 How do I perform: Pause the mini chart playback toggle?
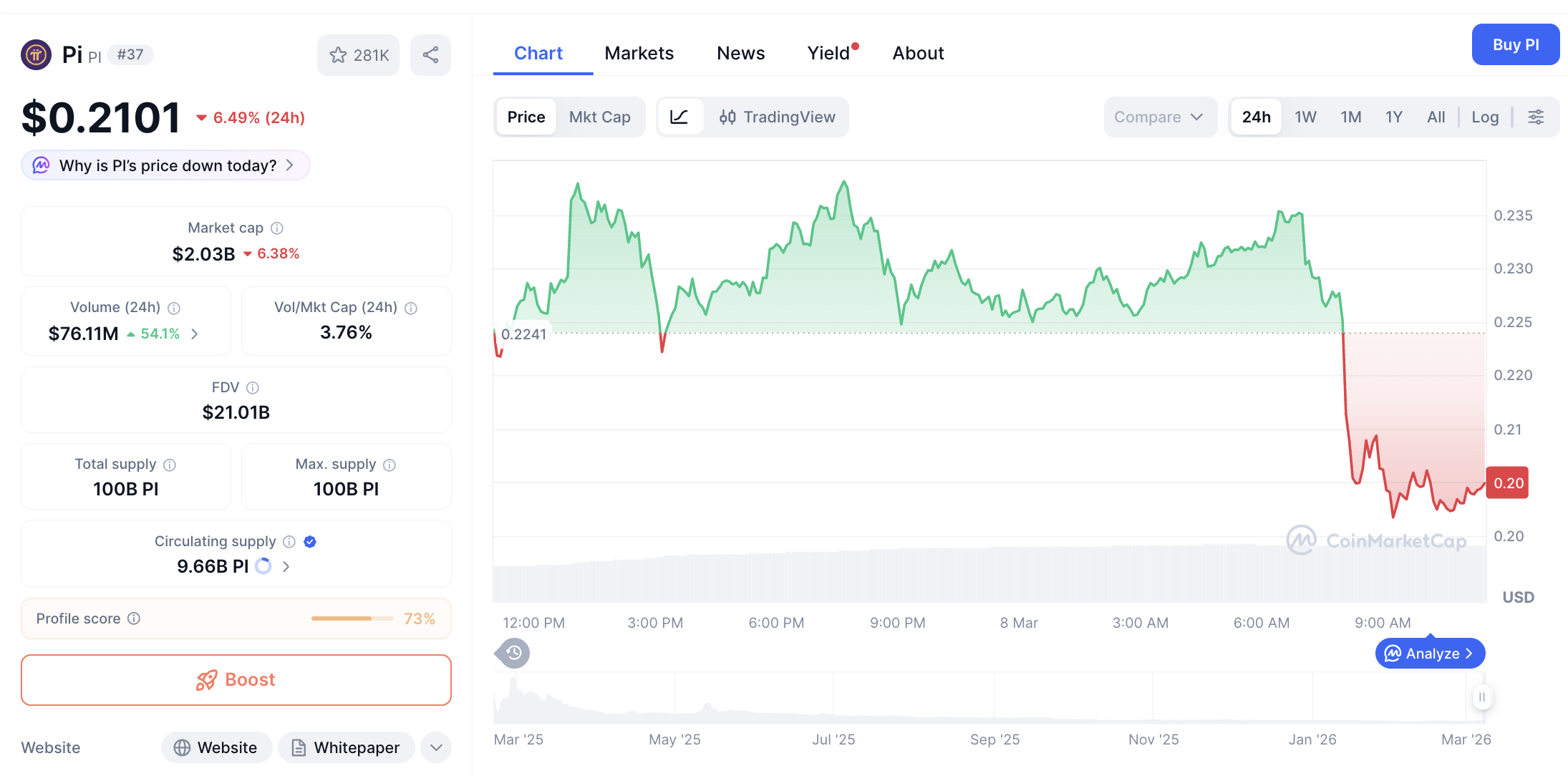coord(1482,697)
